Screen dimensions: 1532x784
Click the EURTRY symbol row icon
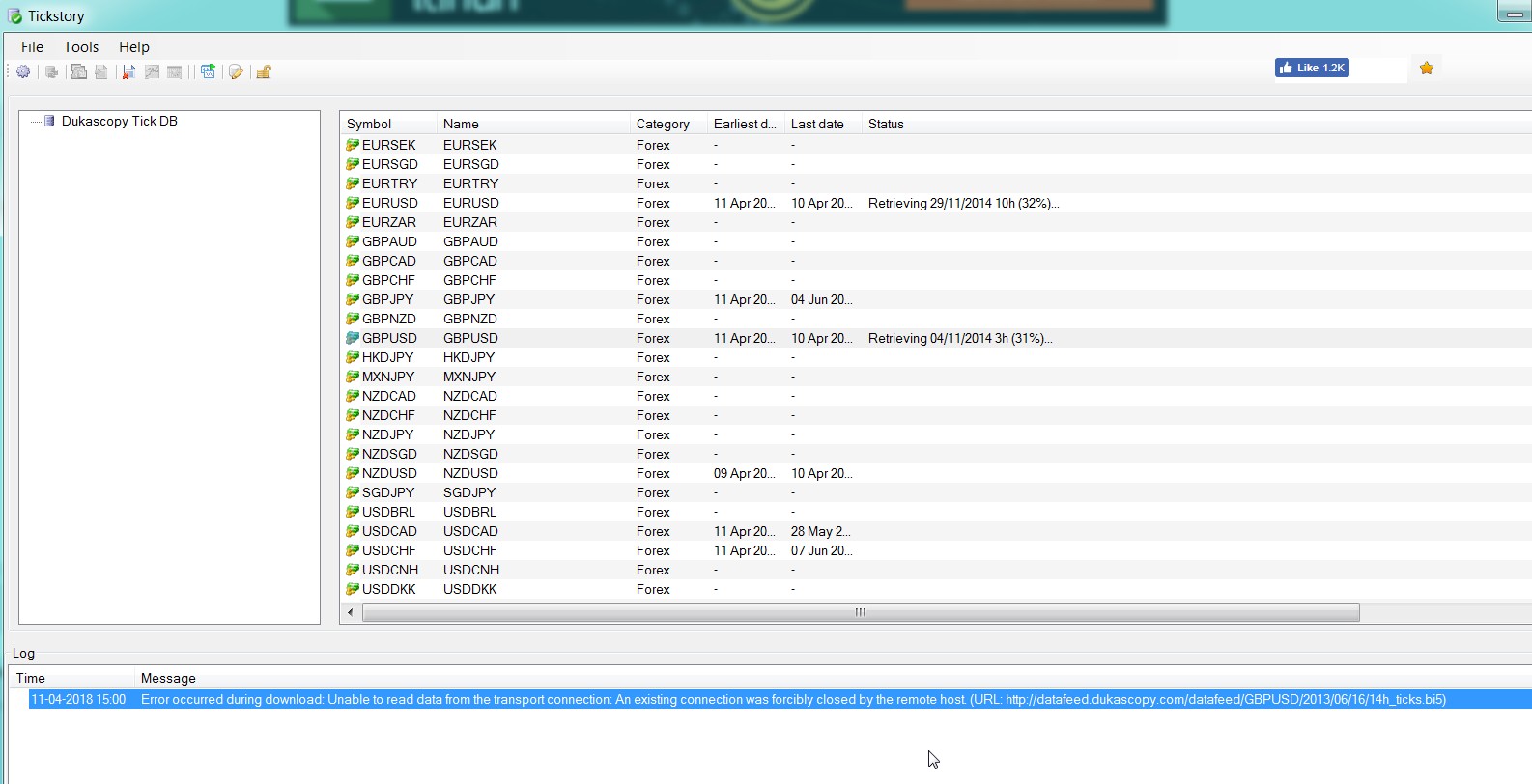pos(353,183)
